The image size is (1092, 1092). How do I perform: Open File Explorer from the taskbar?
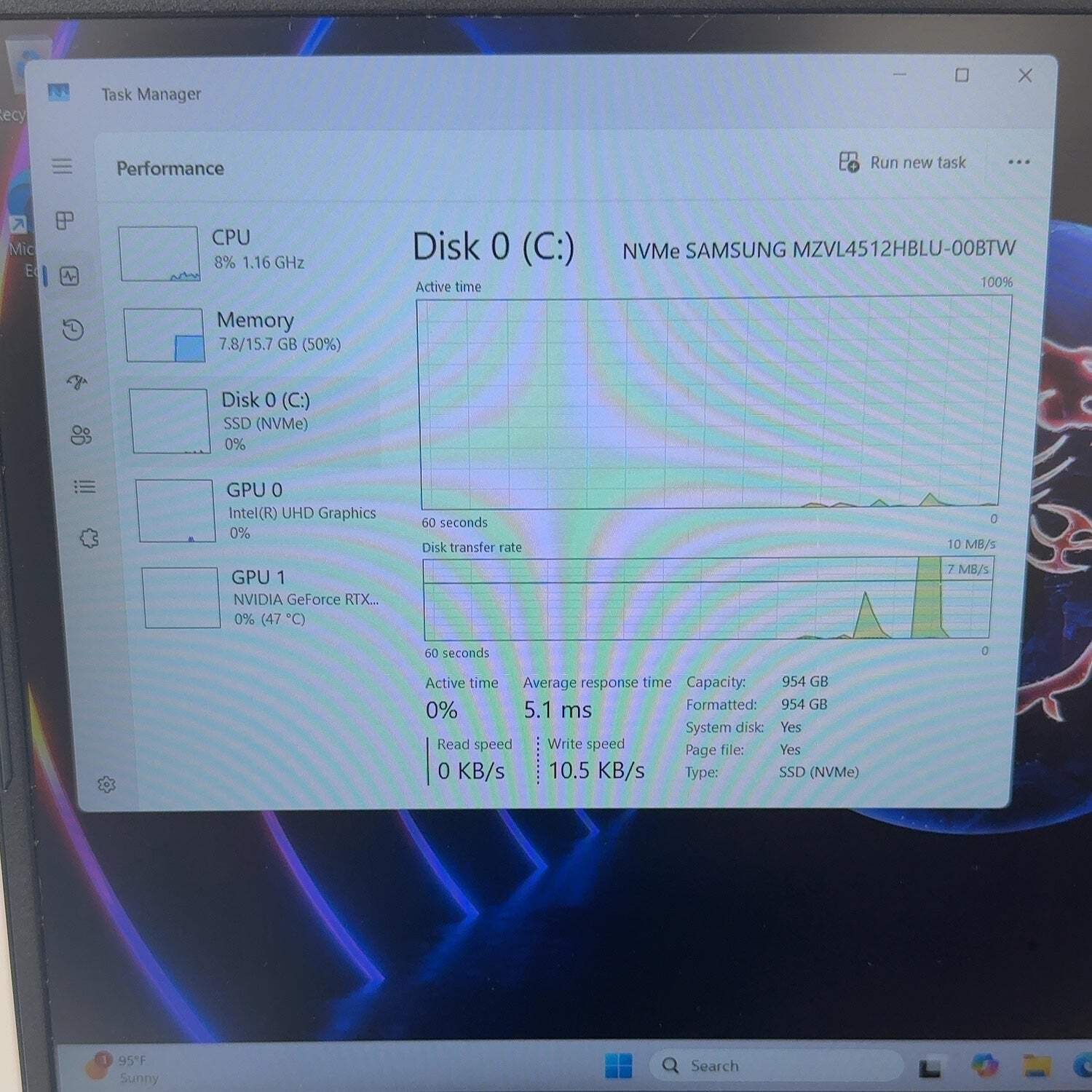click(x=1037, y=1066)
